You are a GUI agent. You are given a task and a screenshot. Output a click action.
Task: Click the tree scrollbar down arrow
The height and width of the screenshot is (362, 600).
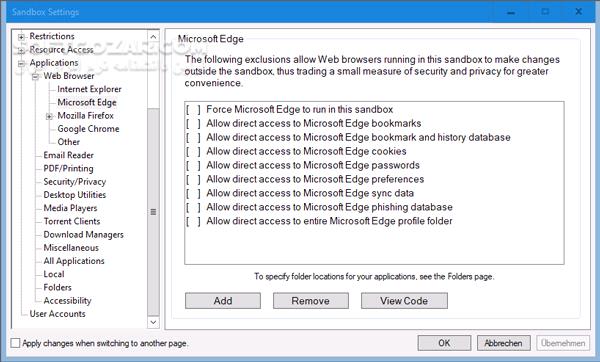(153, 322)
